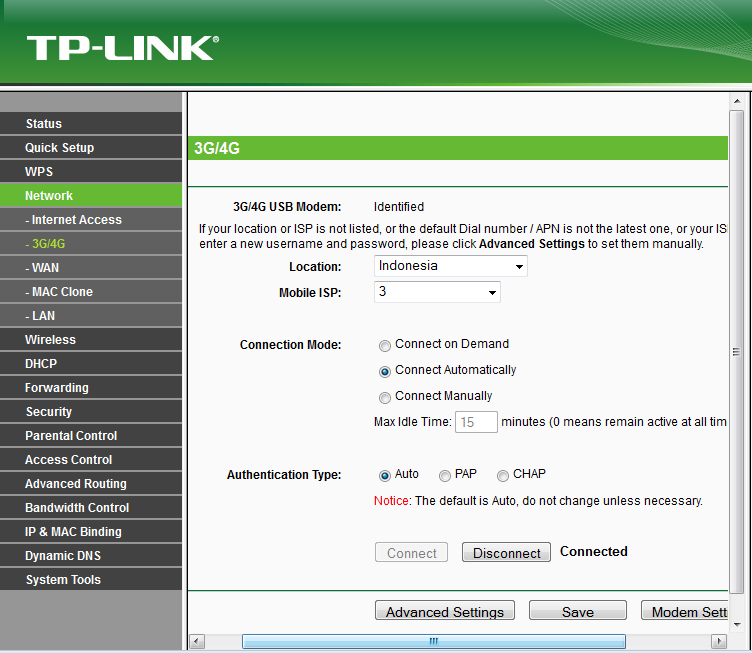
Task: Open Access Control settings
Action: (x=91, y=459)
